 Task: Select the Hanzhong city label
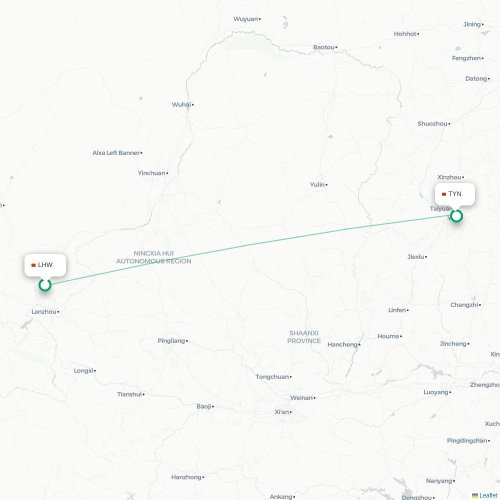click(x=187, y=477)
